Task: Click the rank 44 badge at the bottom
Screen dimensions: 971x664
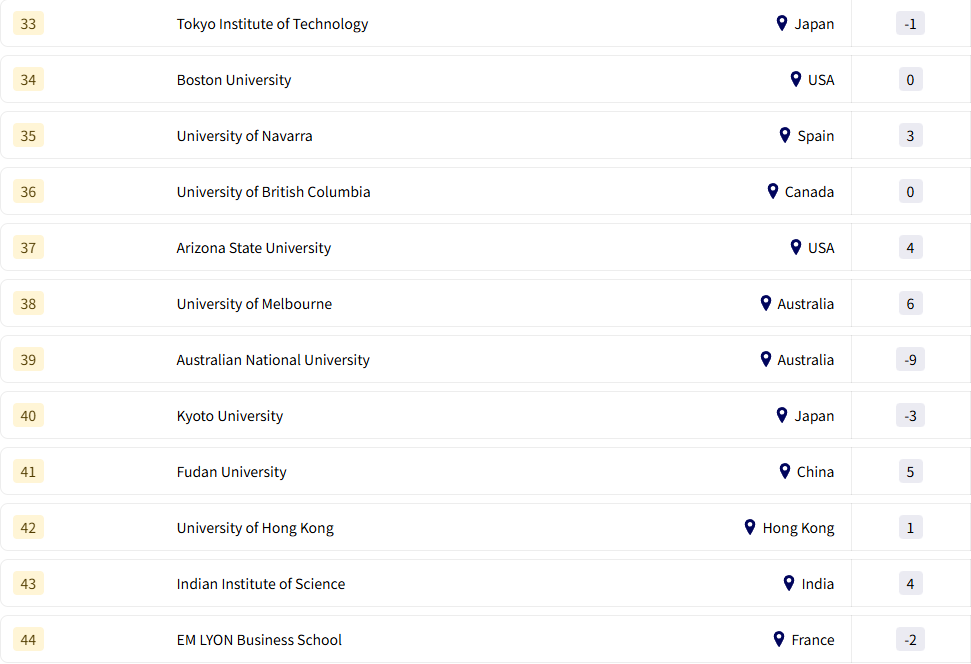Action: coord(28,639)
